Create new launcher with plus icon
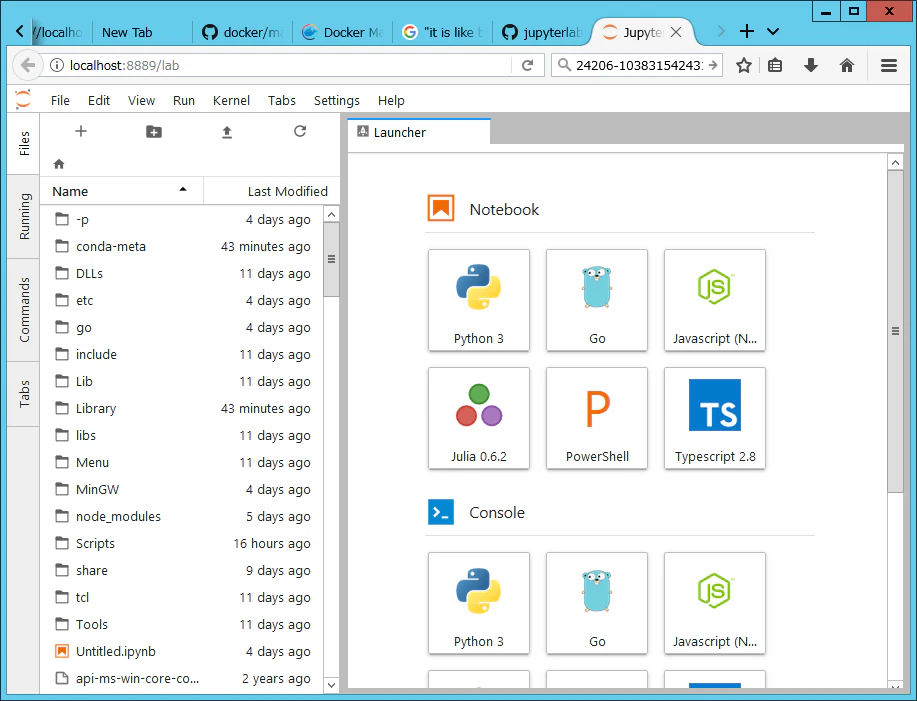Viewport: 917px width, 701px height. tap(81, 132)
